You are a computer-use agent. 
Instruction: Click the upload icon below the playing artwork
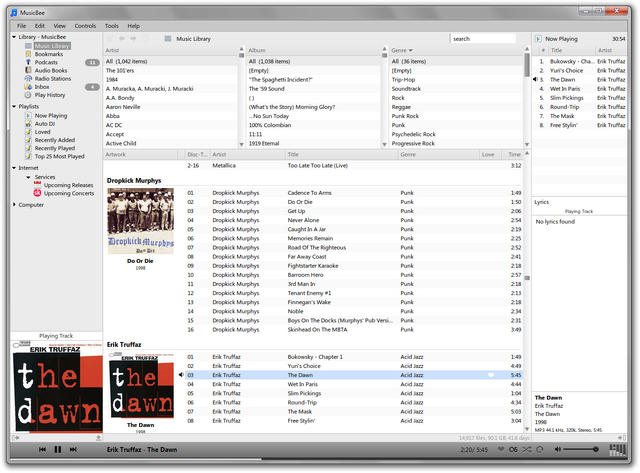point(98,437)
